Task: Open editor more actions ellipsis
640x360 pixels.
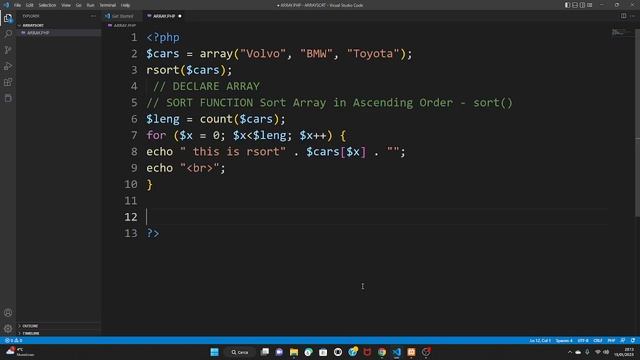Action: (633, 16)
